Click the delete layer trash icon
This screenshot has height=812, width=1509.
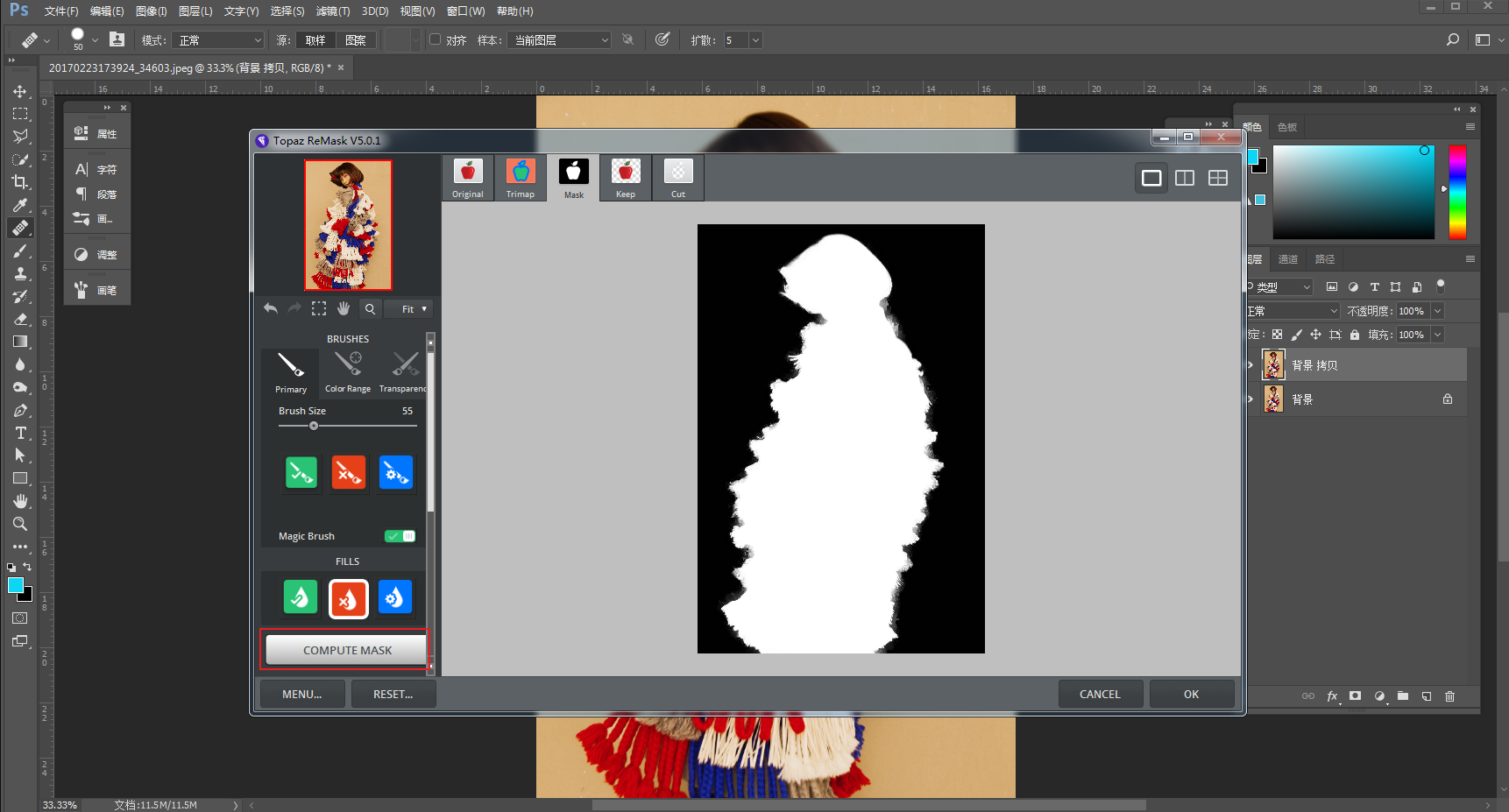click(1449, 696)
